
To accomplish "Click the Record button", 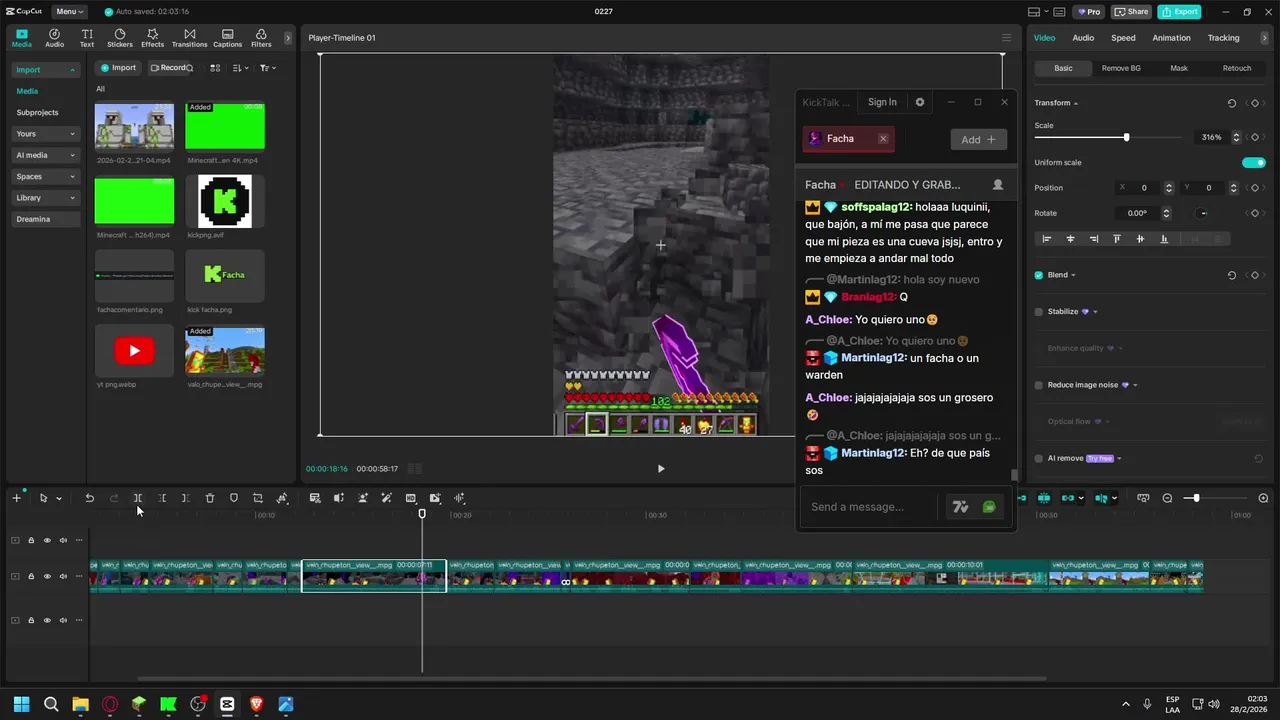I will point(170,68).
